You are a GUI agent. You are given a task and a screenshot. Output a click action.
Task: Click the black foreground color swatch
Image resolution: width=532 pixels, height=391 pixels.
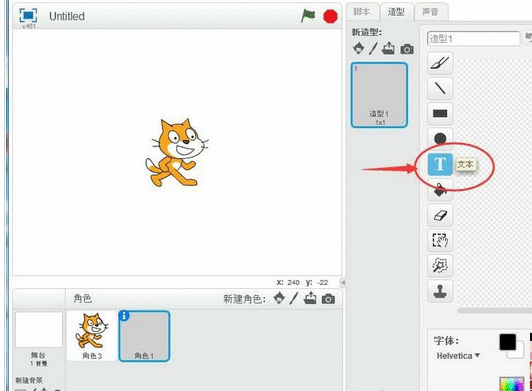point(508,342)
